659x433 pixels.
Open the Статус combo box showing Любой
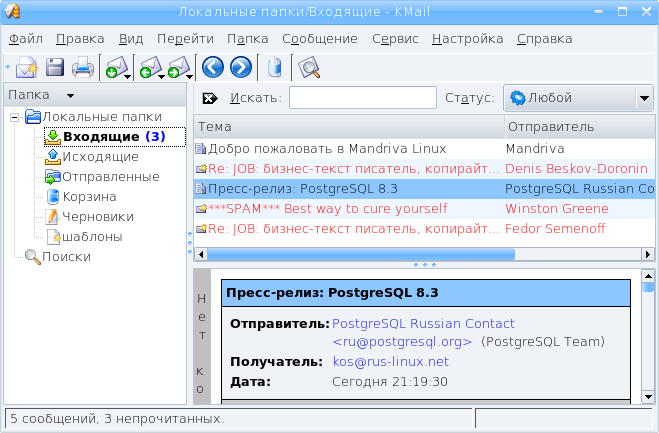[578, 98]
